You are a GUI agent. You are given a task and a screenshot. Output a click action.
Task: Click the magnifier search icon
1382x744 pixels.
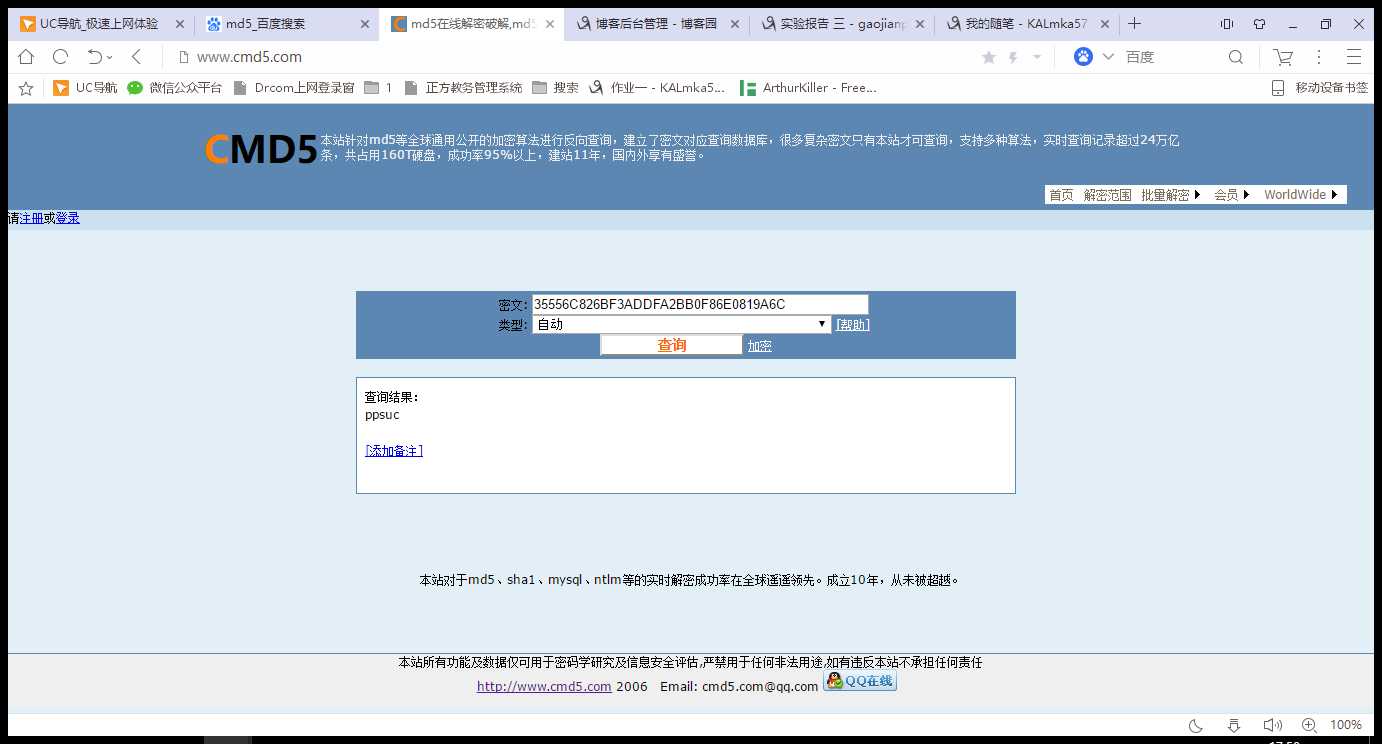[1236, 57]
